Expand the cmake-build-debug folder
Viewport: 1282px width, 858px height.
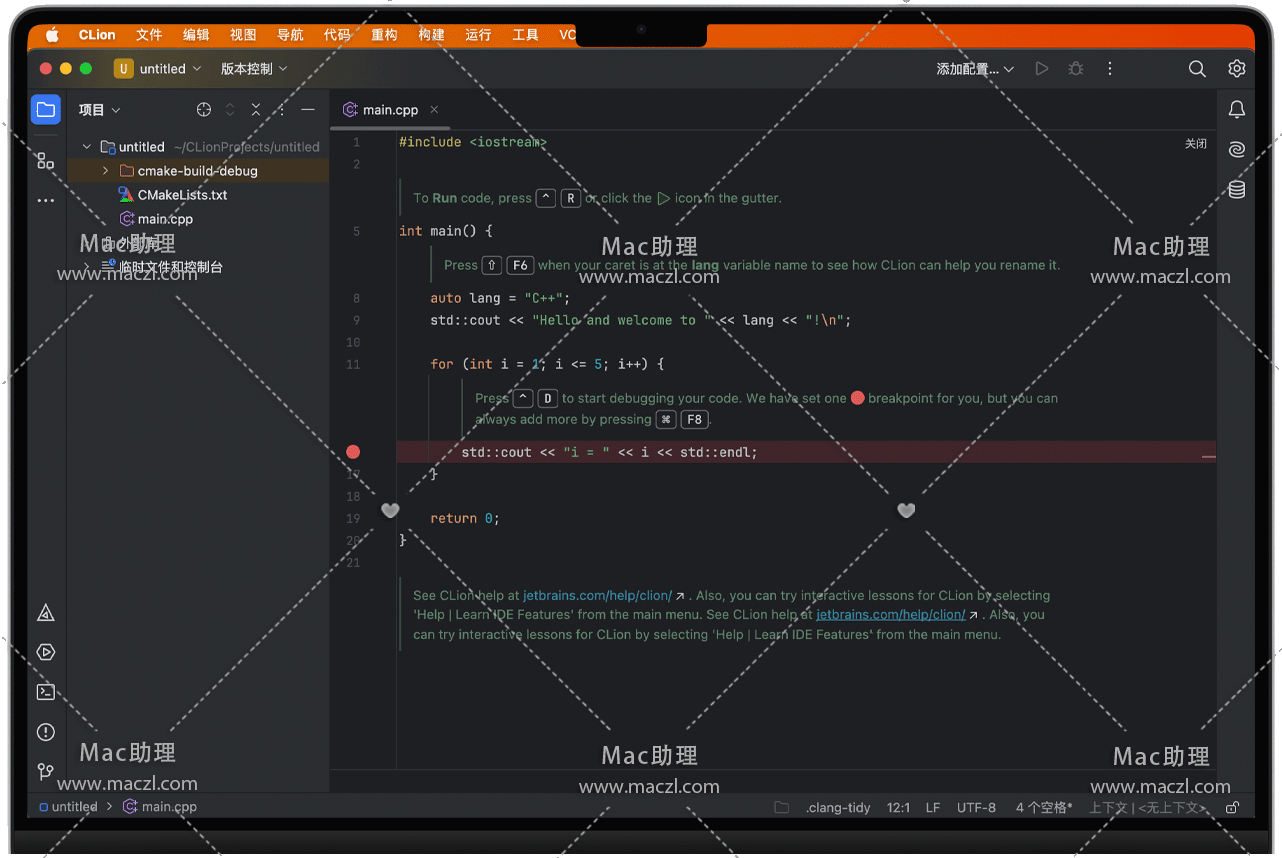tap(105, 171)
